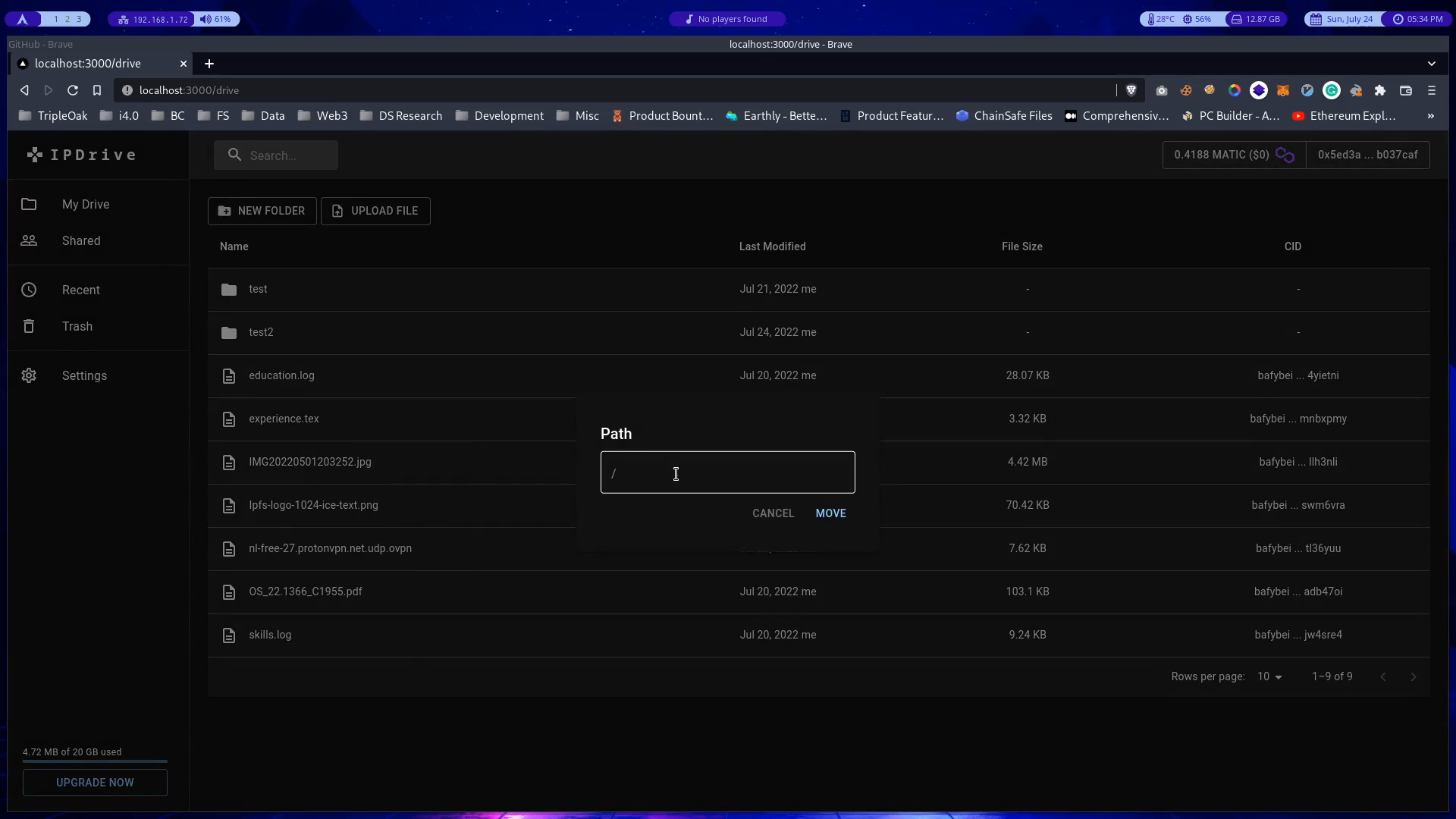Click the date Sun, July 24 widget

1341,19
